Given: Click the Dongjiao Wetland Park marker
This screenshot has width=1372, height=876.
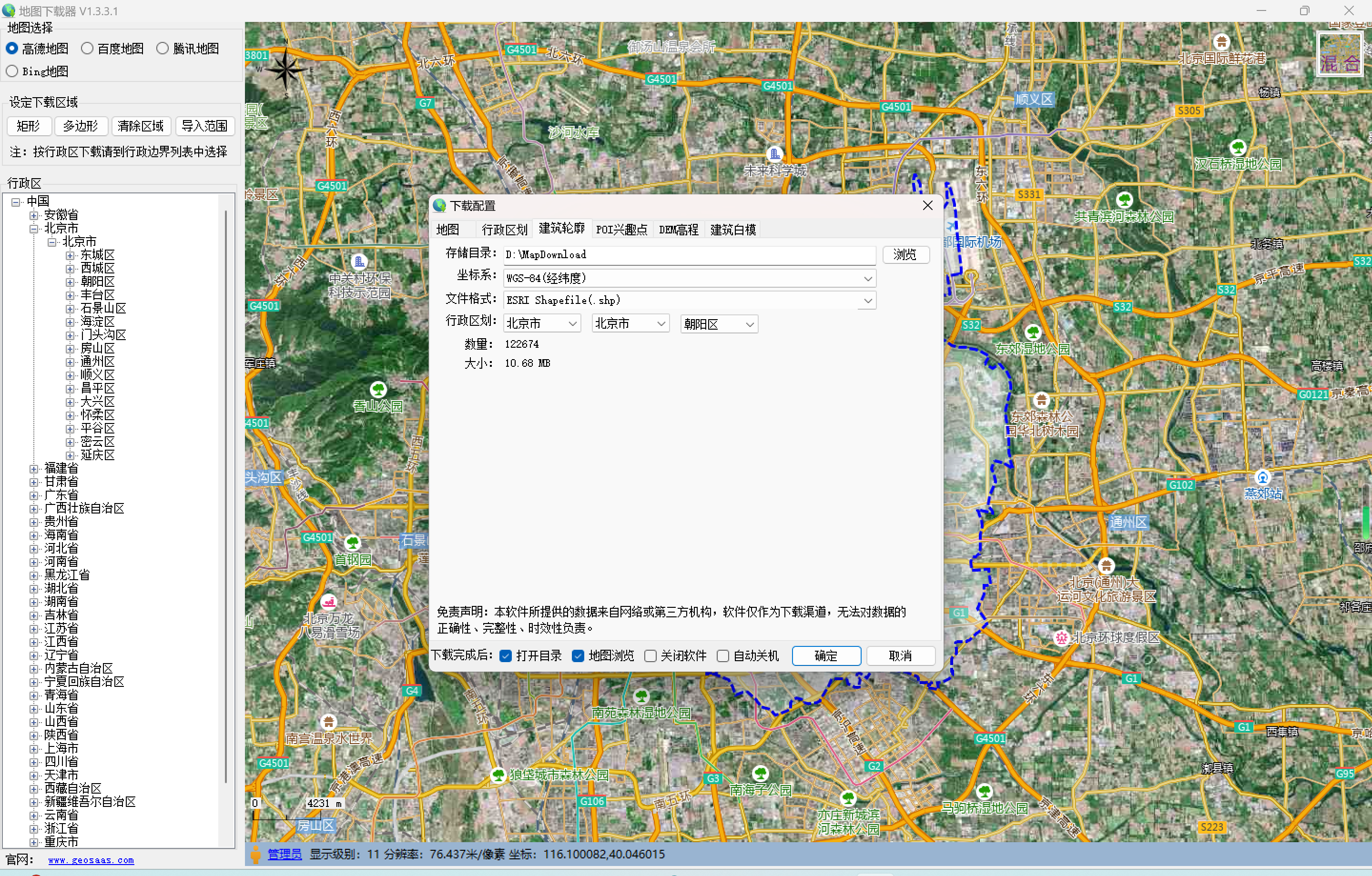Looking at the screenshot, I should tap(1033, 332).
